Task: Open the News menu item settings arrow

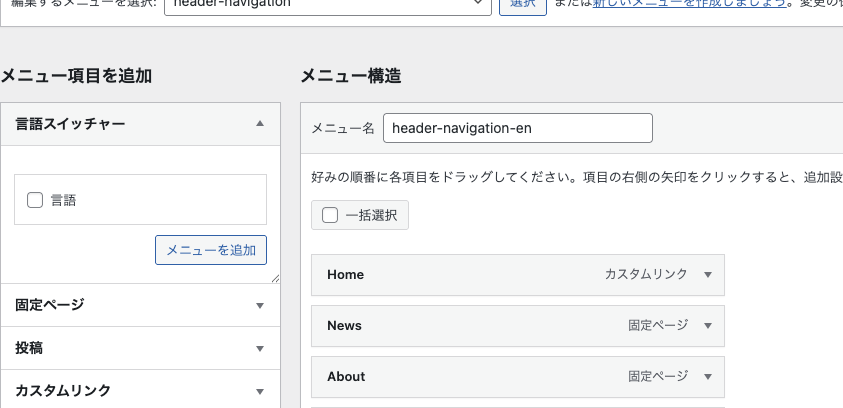Action: tap(708, 326)
